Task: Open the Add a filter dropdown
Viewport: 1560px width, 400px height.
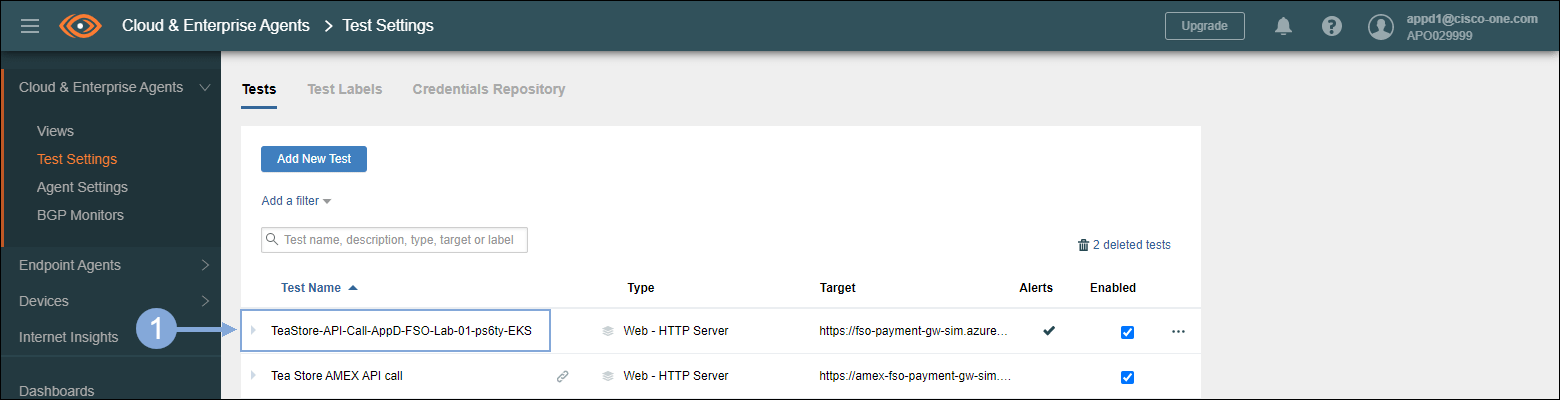Action: point(296,201)
